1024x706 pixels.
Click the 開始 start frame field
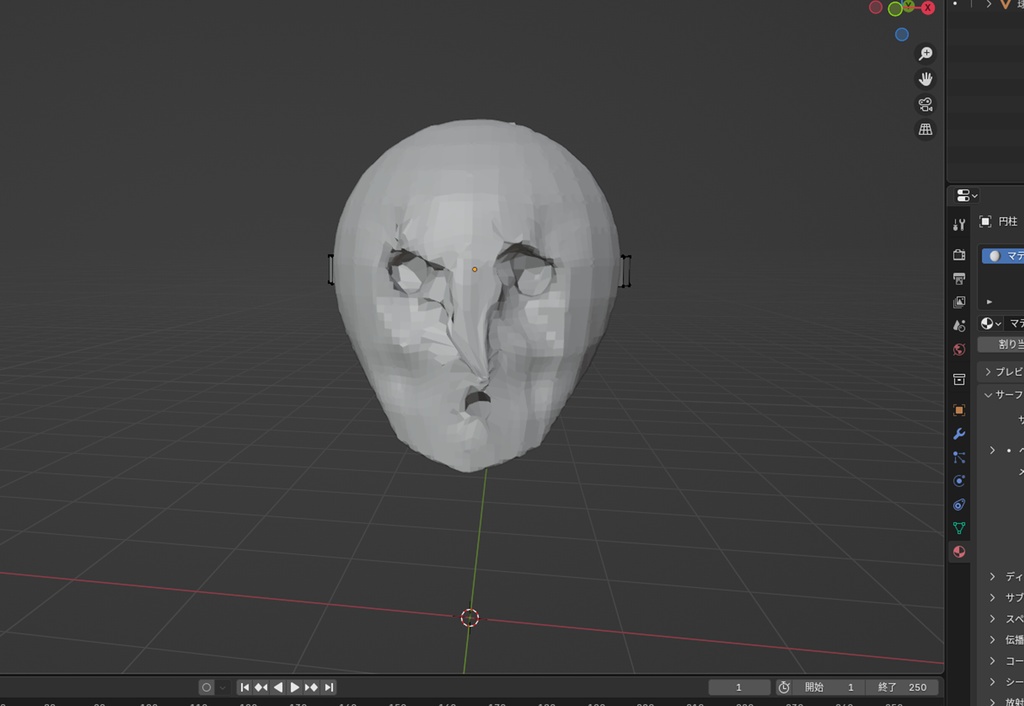(x=829, y=687)
